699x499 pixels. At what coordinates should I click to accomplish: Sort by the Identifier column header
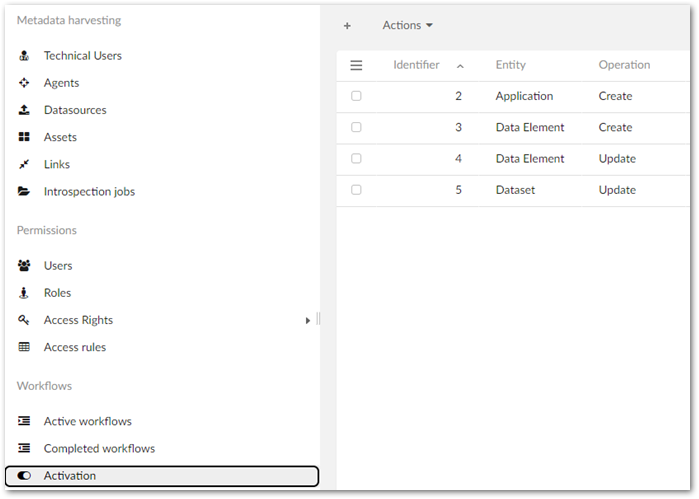pyautogui.click(x=416, y=65)
